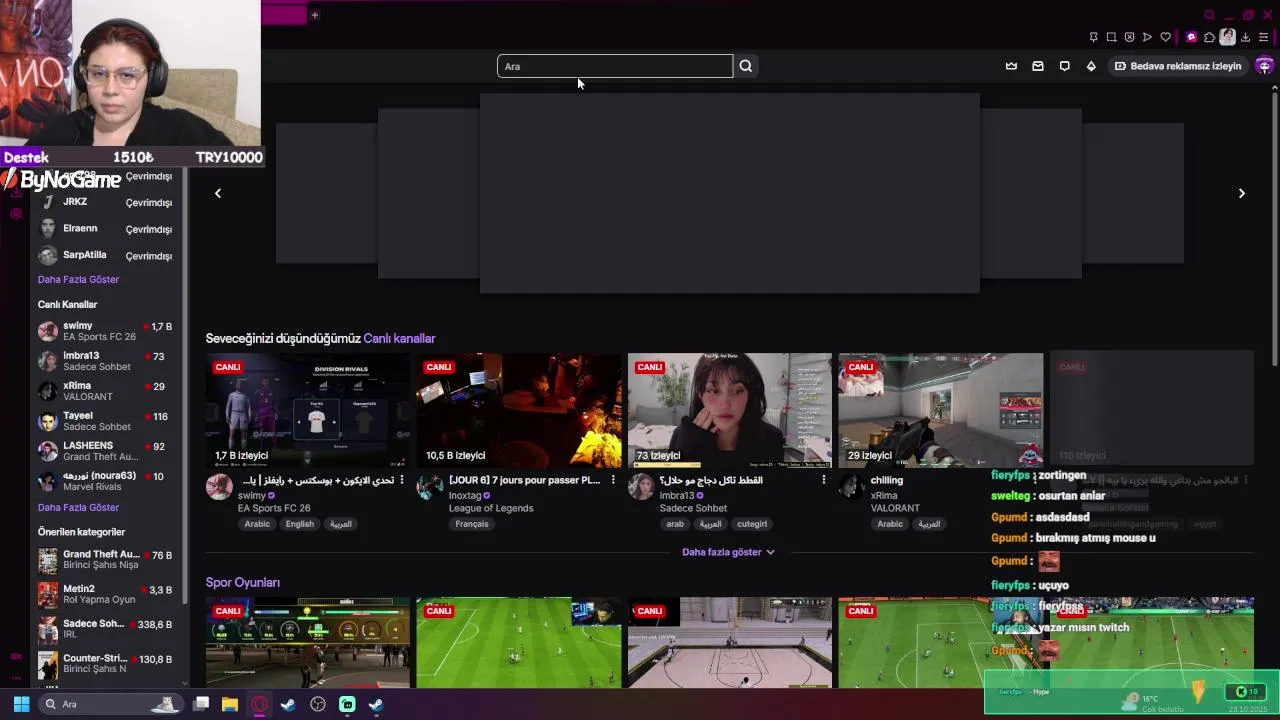Open swimy EA Sports FC stream thumbnail
The width and height of the screenshot is (1280, 720).
(308, 410)
